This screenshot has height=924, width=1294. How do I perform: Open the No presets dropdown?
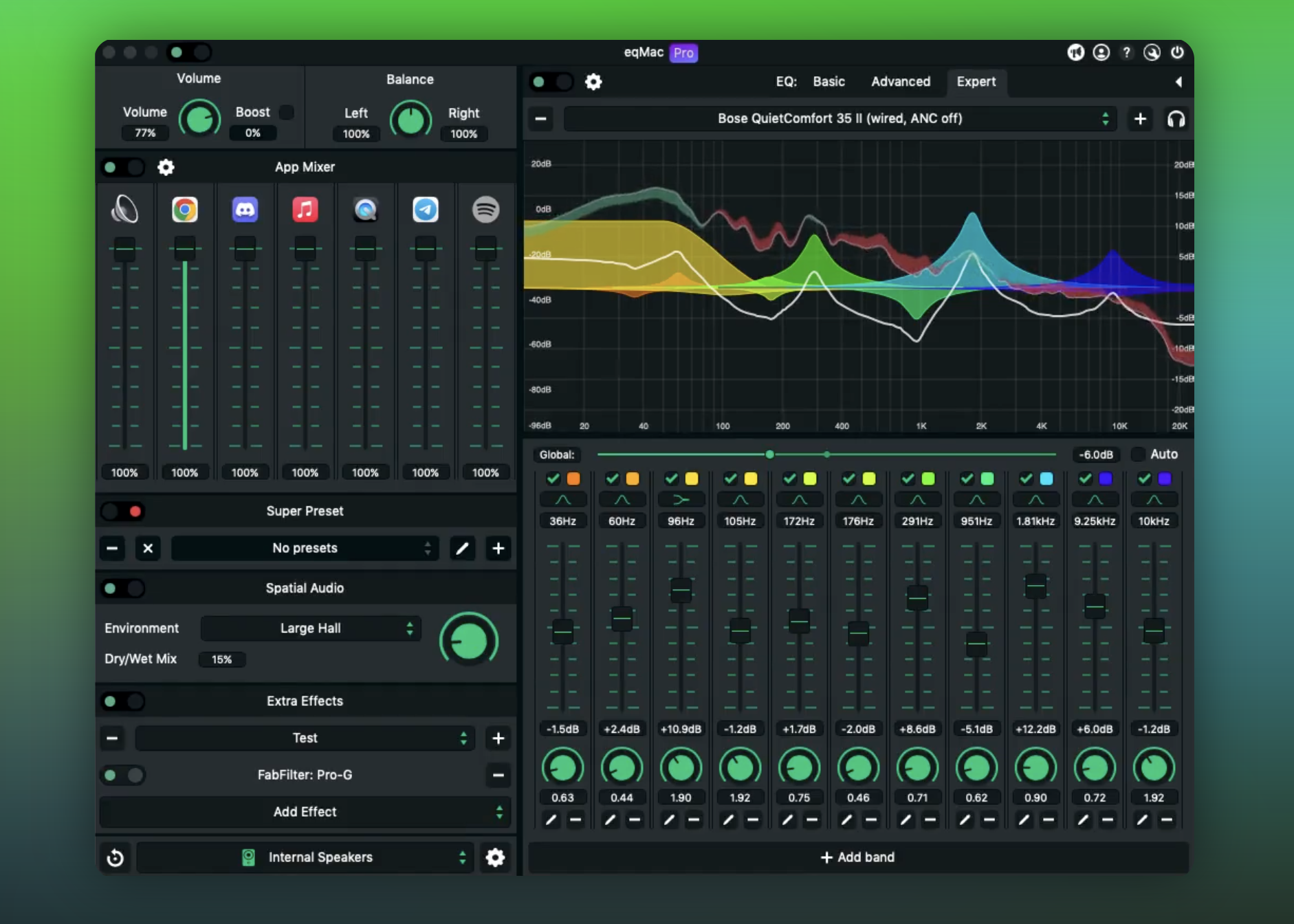coord(305,549)
